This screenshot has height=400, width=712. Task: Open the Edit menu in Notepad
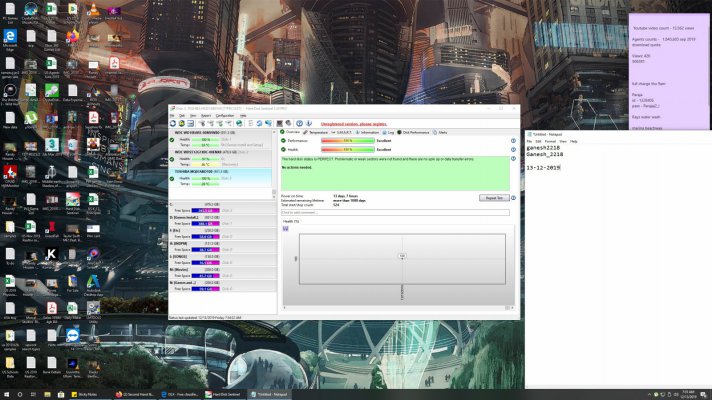[538, 142]
